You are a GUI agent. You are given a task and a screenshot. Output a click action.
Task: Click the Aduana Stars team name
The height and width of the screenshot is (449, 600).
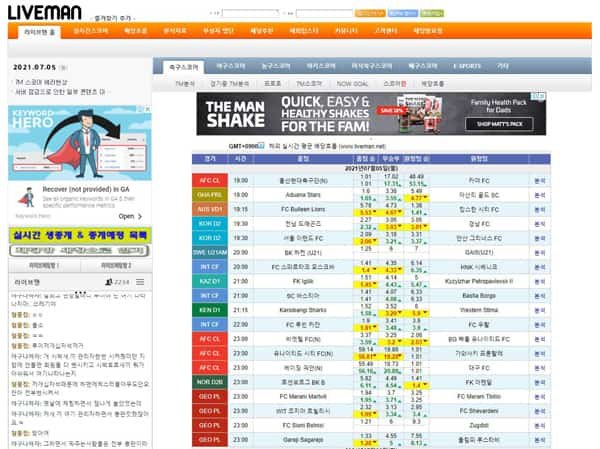tap(303, 195)
